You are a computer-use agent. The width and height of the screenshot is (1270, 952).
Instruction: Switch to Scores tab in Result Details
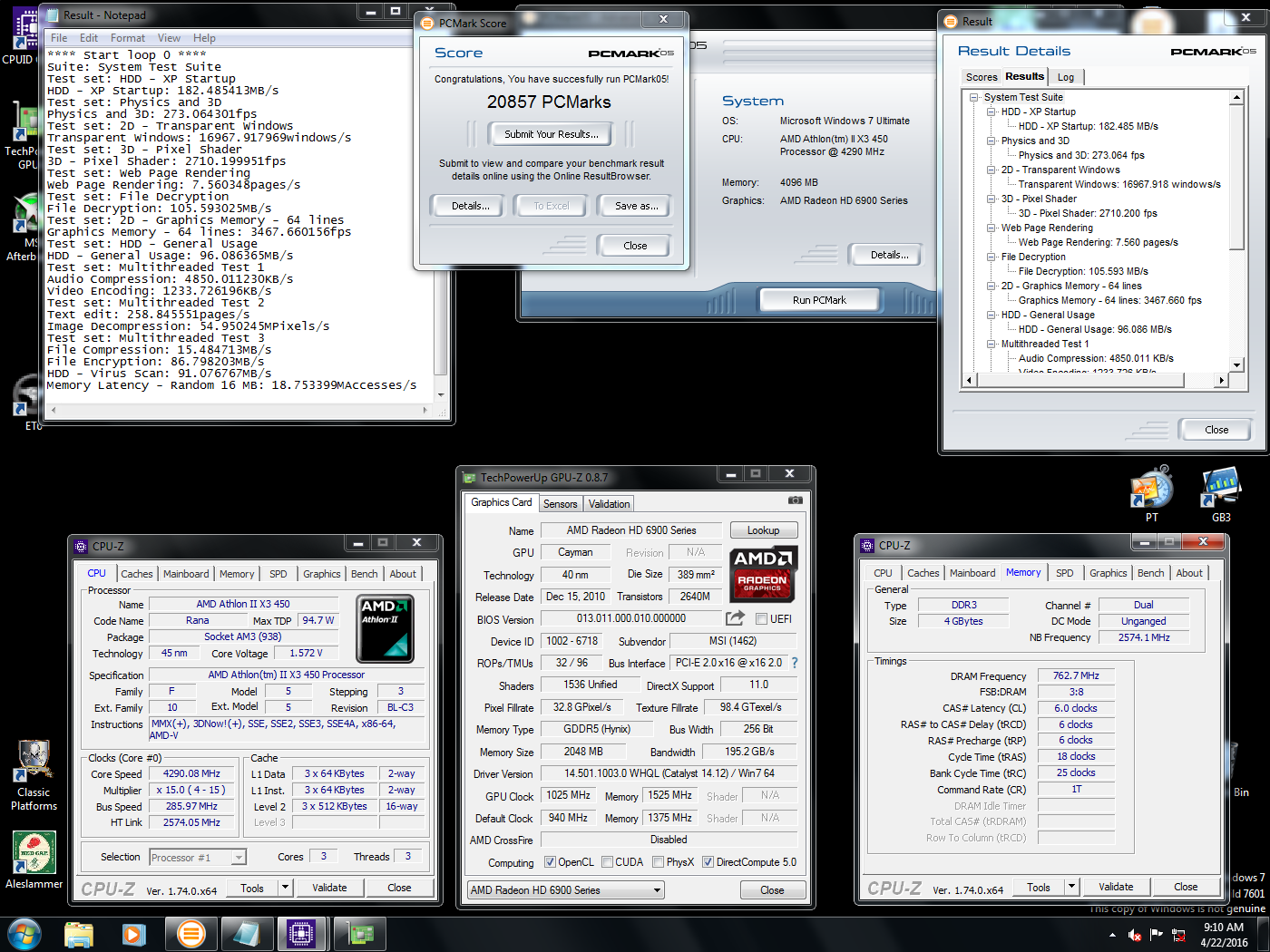(x=982, y=77)
